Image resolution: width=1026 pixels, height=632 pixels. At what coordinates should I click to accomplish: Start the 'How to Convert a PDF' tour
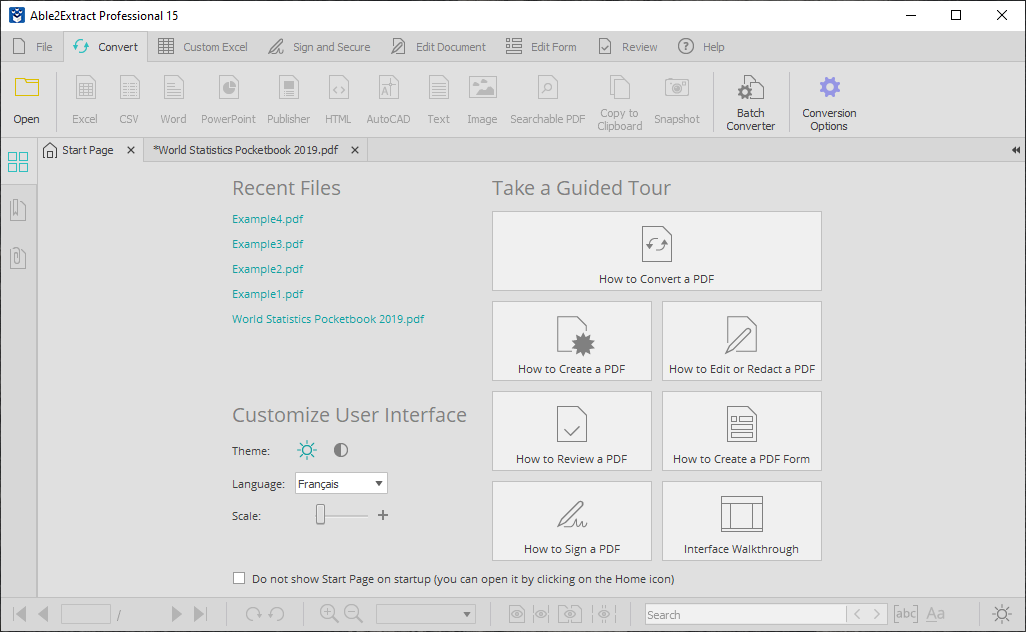click(x=656, y=250)
